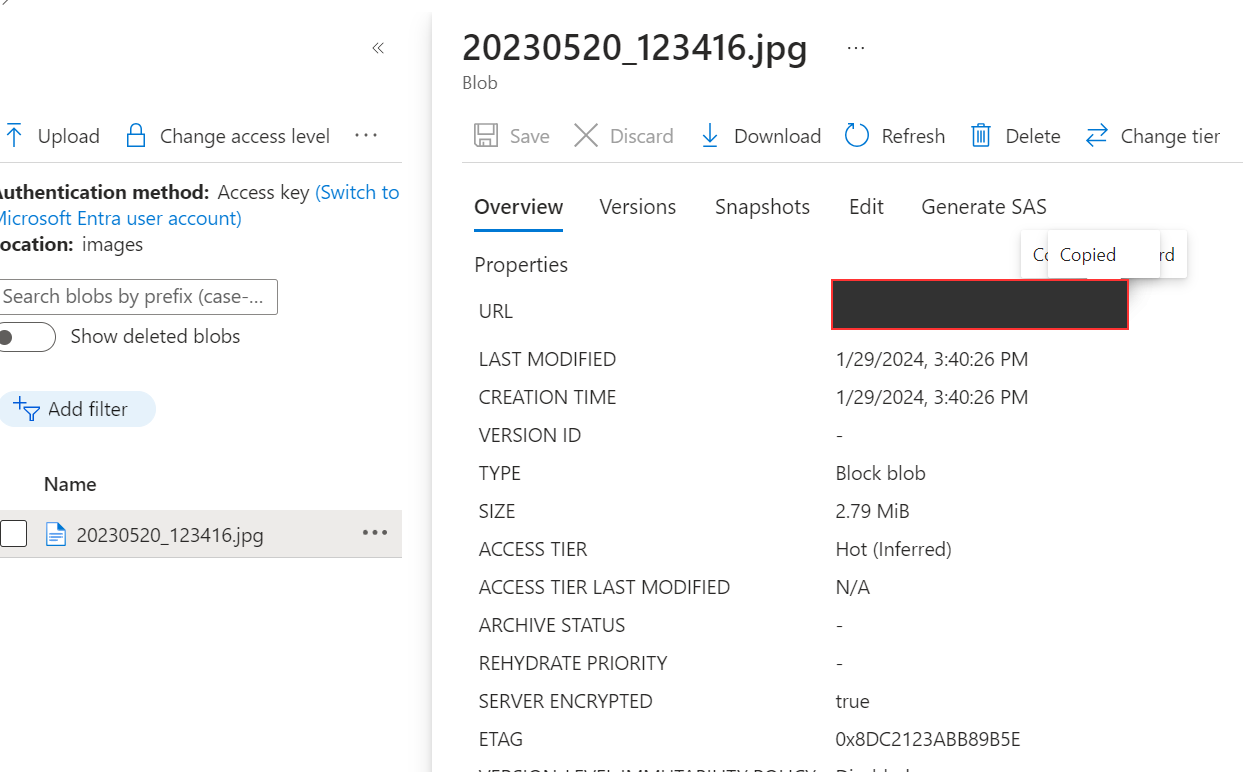The image size is (1243, 772).
Task: Click the CREATION TIME property label
Action: pyautogui.click(x=548, y=397)
